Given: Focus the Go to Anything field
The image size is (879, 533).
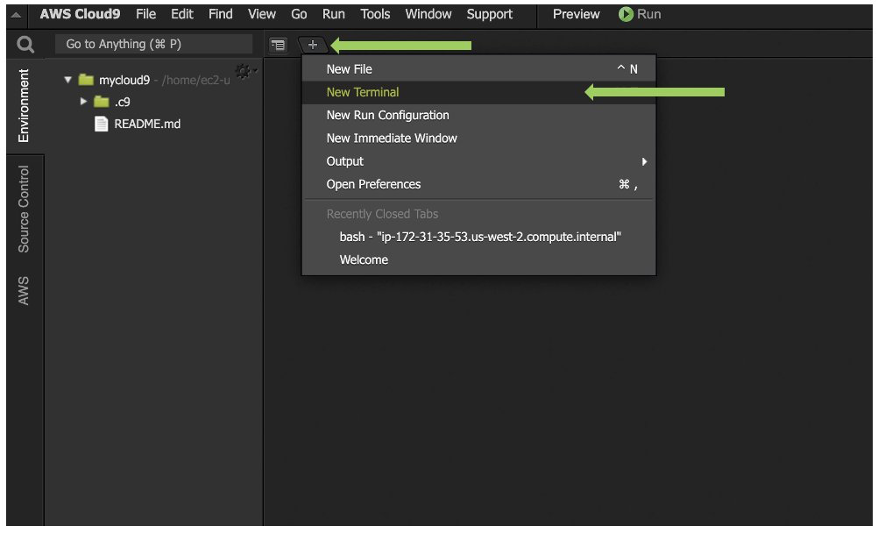Looking at the screenshot, I should (x=154, y=44).
